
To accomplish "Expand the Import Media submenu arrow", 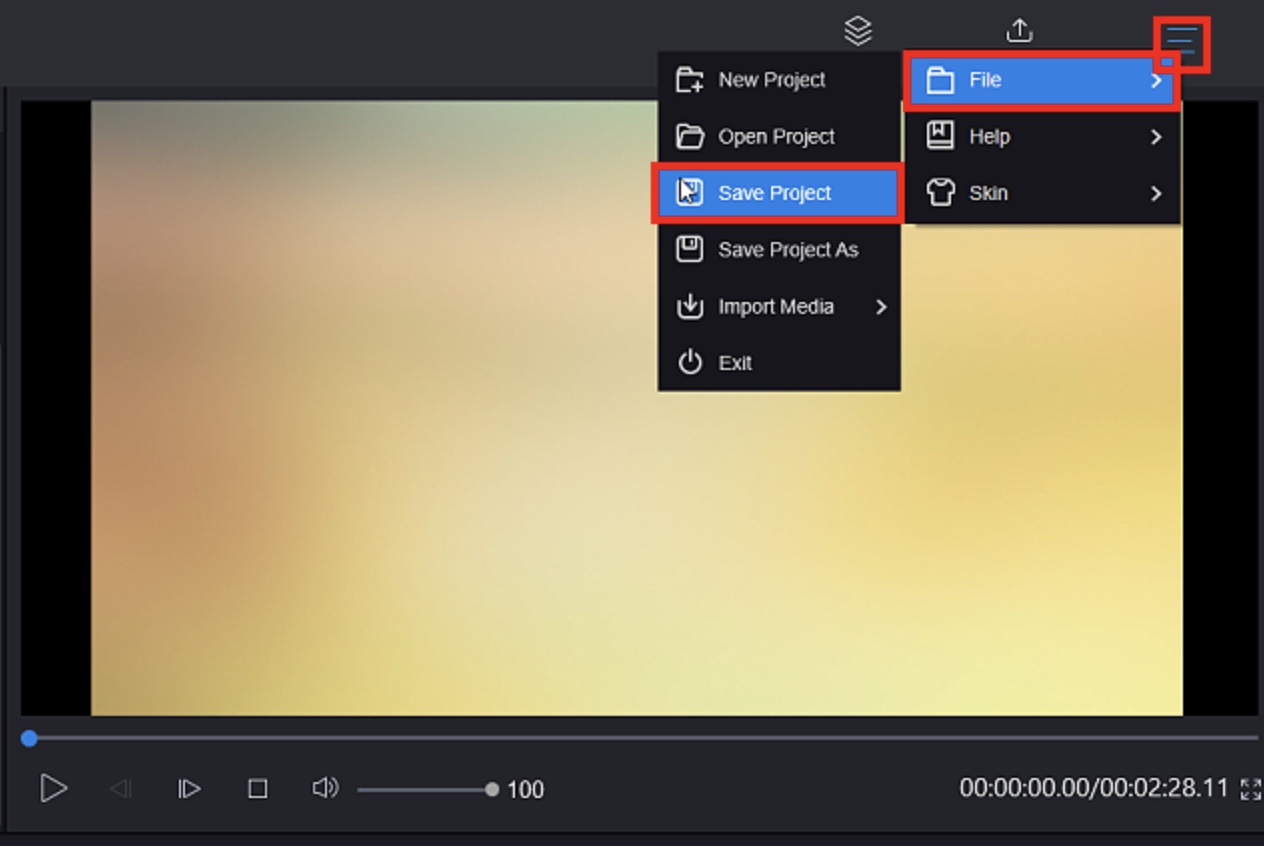I will click(x=881, y=306).
